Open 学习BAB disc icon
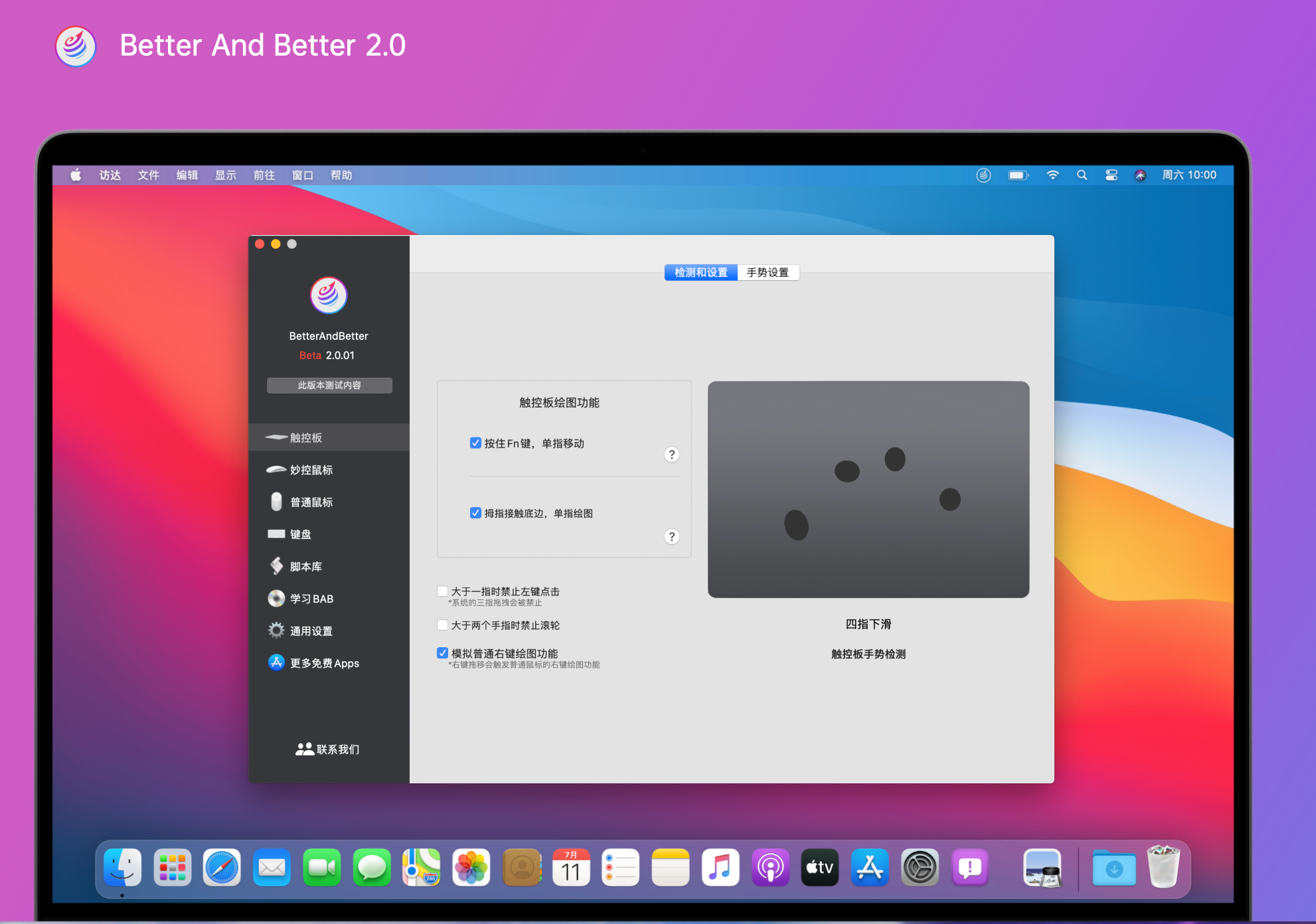The height and width of the screenshot is (924, 1316). [x=276, y=598]
